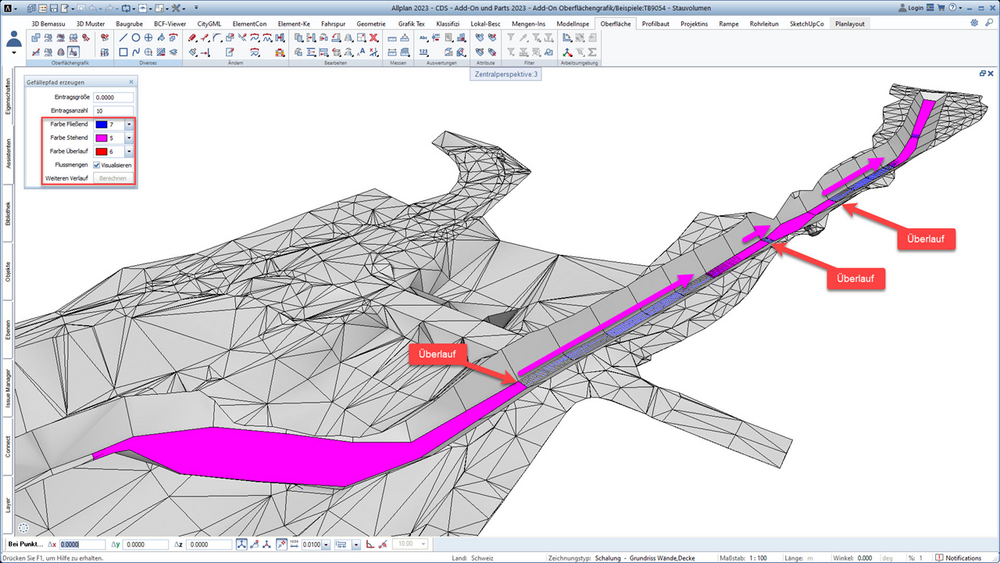
Task: Click the Berechnen button
Action: pyautogui.click(x=113, y=179)
